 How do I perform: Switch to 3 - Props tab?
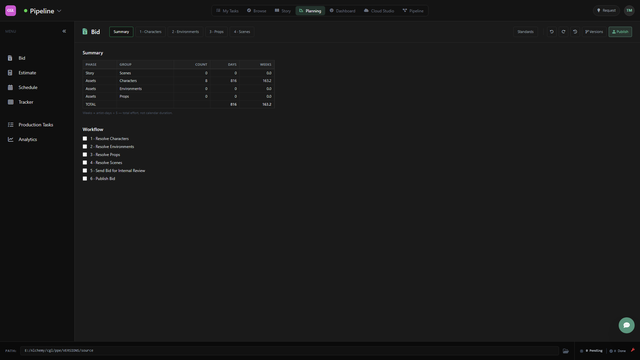216,31
